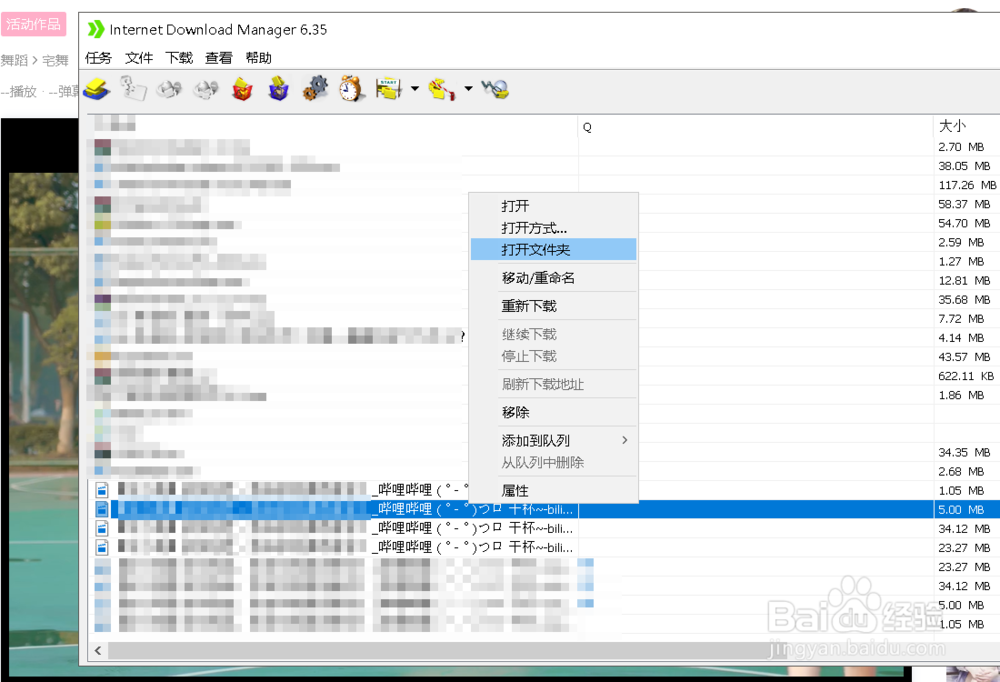
Task: Click 从队列中删除 in the context menu
Action: [554, 462]
